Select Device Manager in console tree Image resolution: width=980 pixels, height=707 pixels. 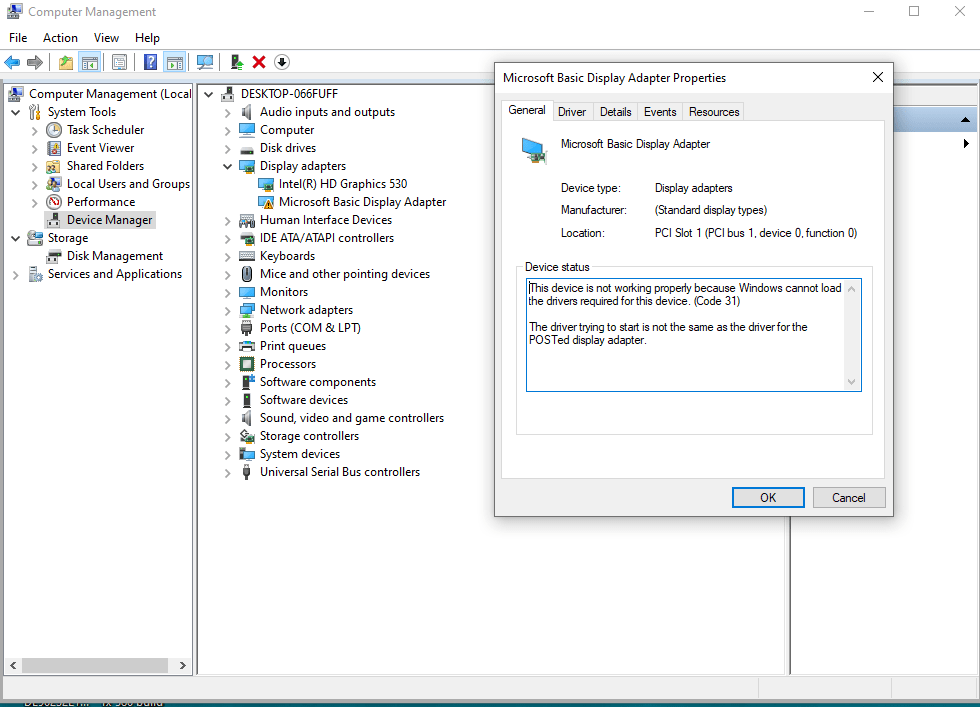(x=109, y=220)
